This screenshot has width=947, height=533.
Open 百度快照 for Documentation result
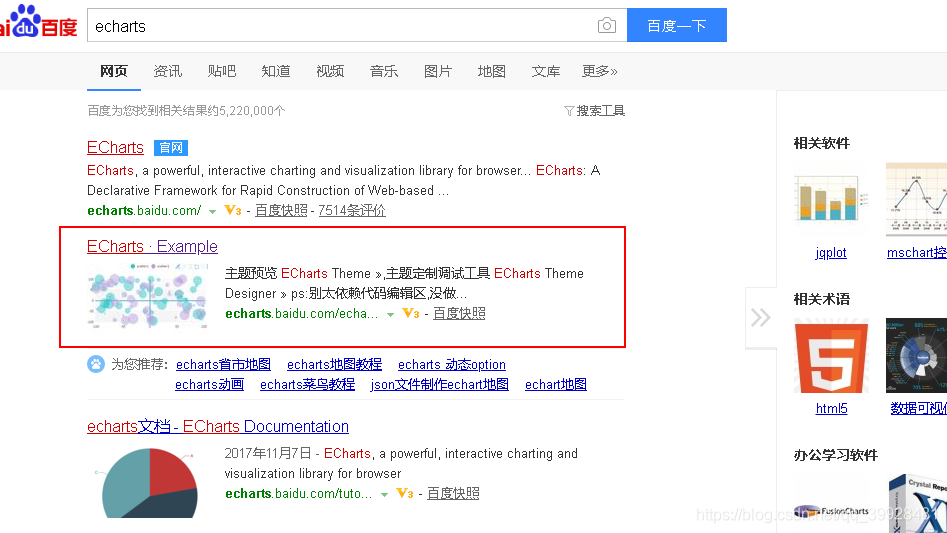[x=453, y=493]
